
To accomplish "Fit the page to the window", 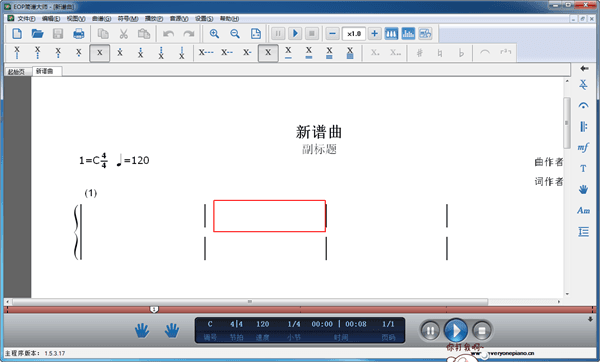I will [256, 34].
